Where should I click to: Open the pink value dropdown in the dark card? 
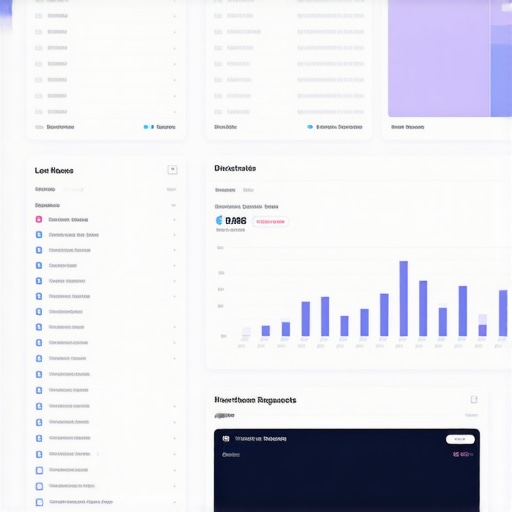pos(463,454)
